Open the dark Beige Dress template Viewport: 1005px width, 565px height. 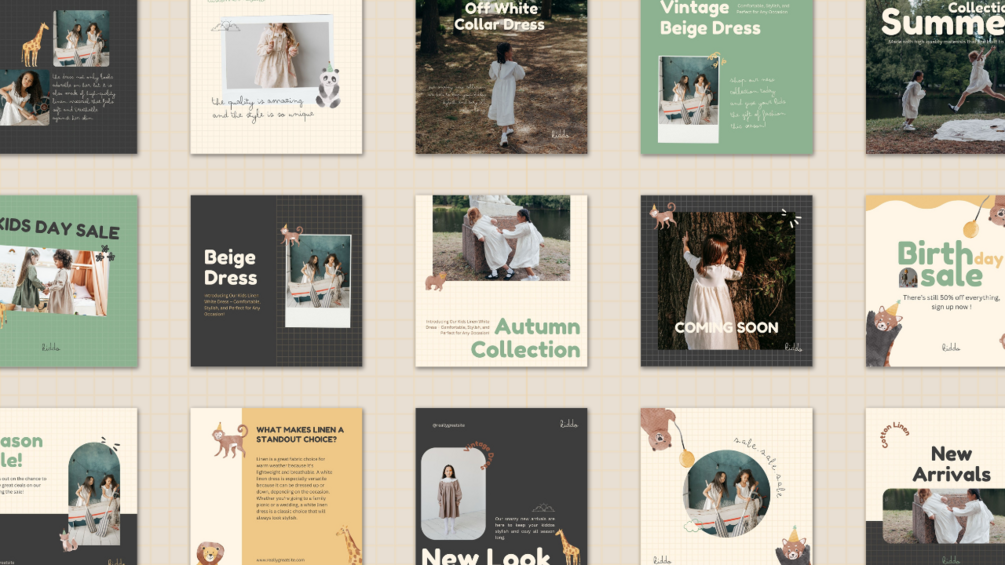click(x=276, y=281)
